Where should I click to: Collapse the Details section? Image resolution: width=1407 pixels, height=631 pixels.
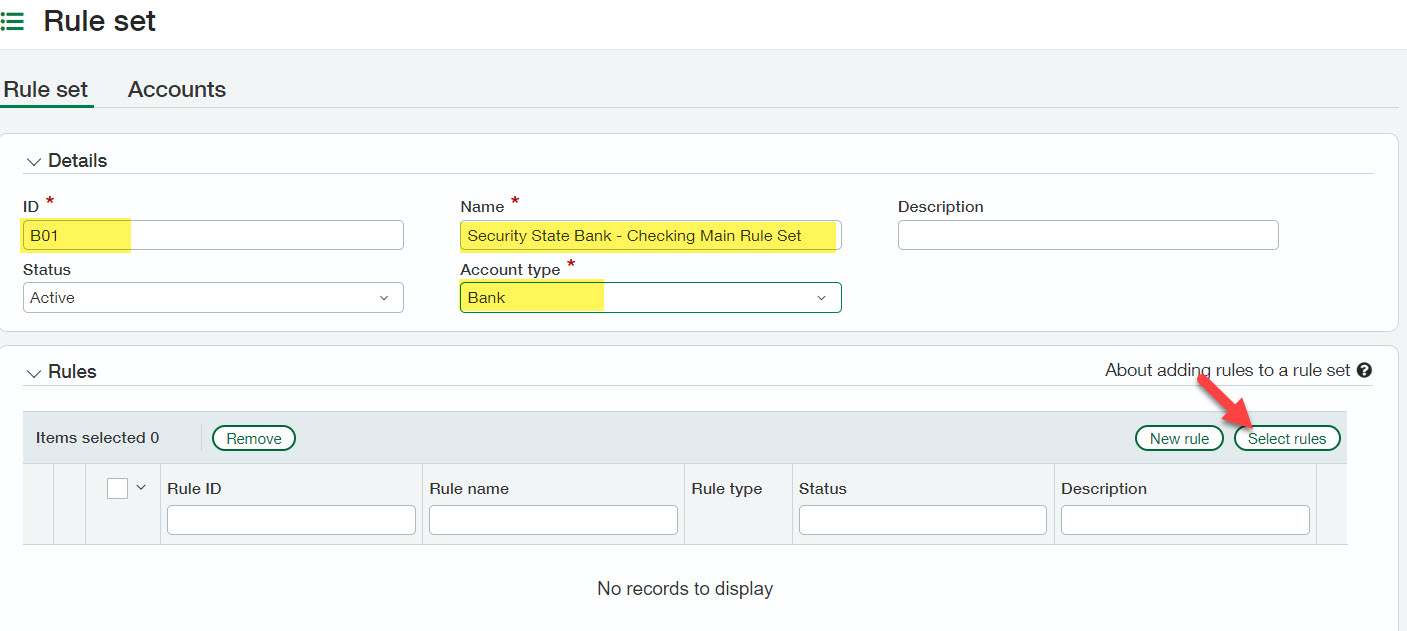pyautogui.click(x=34, y=161)
